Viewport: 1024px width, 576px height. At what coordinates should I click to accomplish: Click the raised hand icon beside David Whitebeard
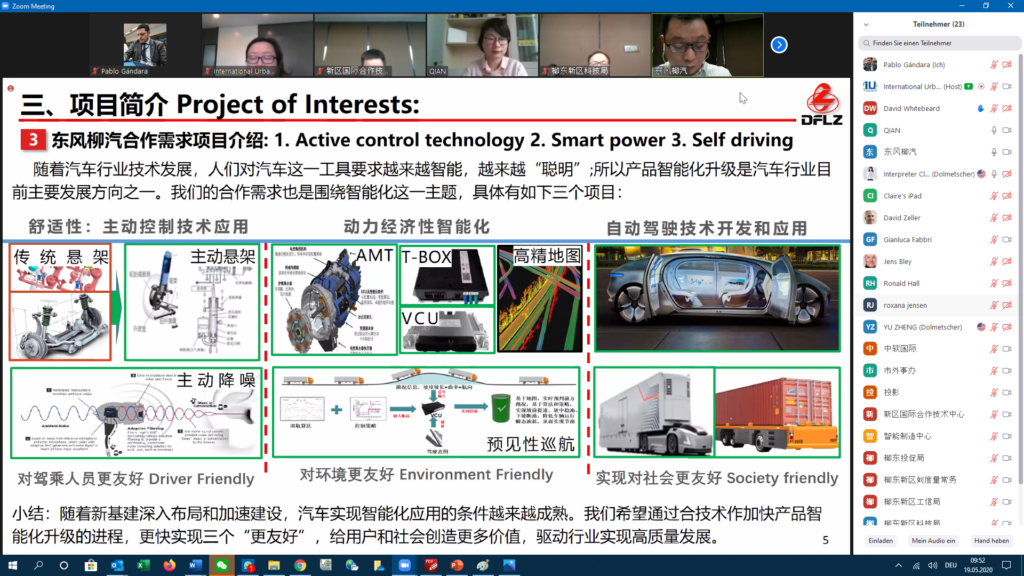(979, 108)
